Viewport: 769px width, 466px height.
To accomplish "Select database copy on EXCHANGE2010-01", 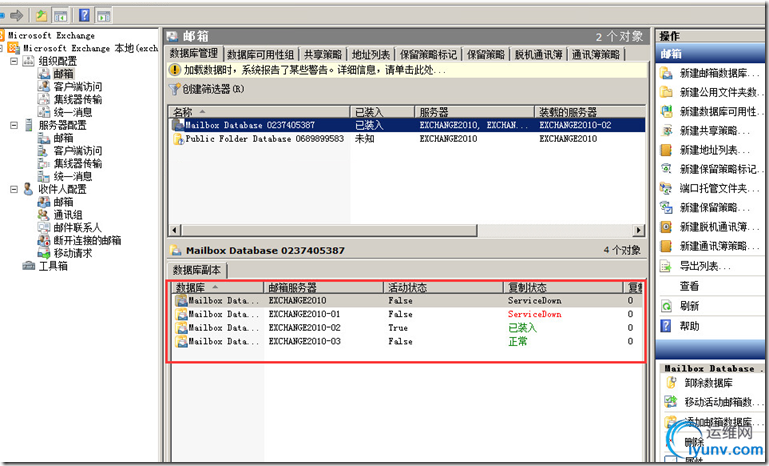I will pos(407,314).
